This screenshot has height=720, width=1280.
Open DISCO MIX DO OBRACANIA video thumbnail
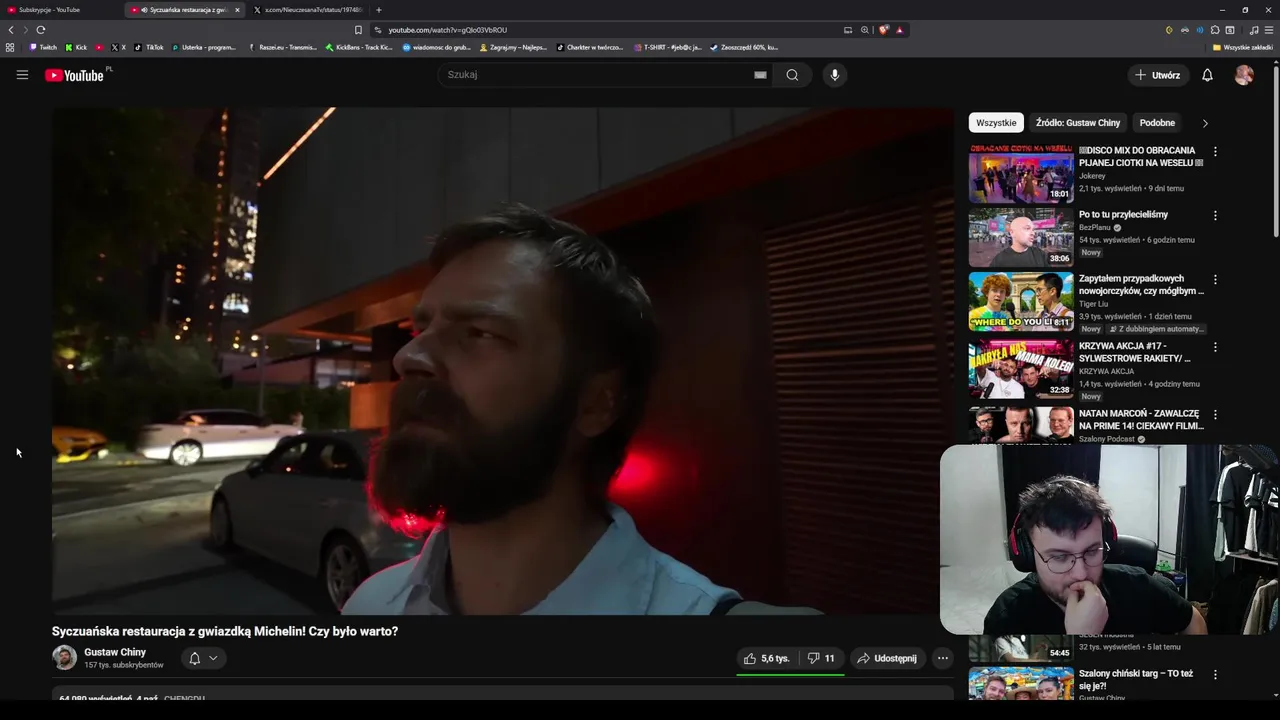pos(1021,174)
